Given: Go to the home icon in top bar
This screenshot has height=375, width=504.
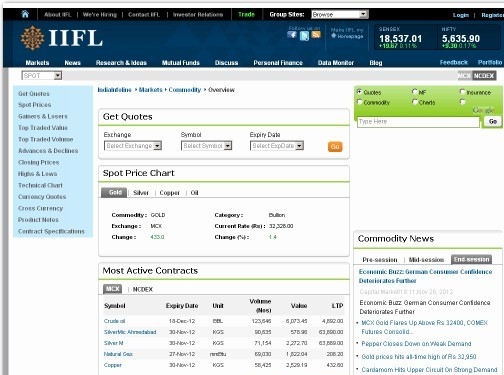Looking at the screenshot, I should tap(25, 14).
